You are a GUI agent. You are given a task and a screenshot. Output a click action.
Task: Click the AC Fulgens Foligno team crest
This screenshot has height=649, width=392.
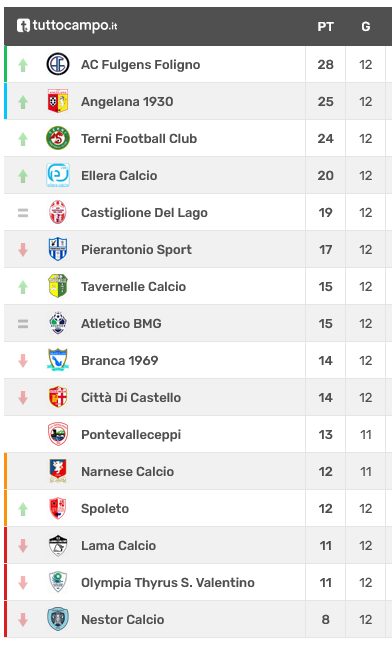pyautogui.click(x=58, y=64)
